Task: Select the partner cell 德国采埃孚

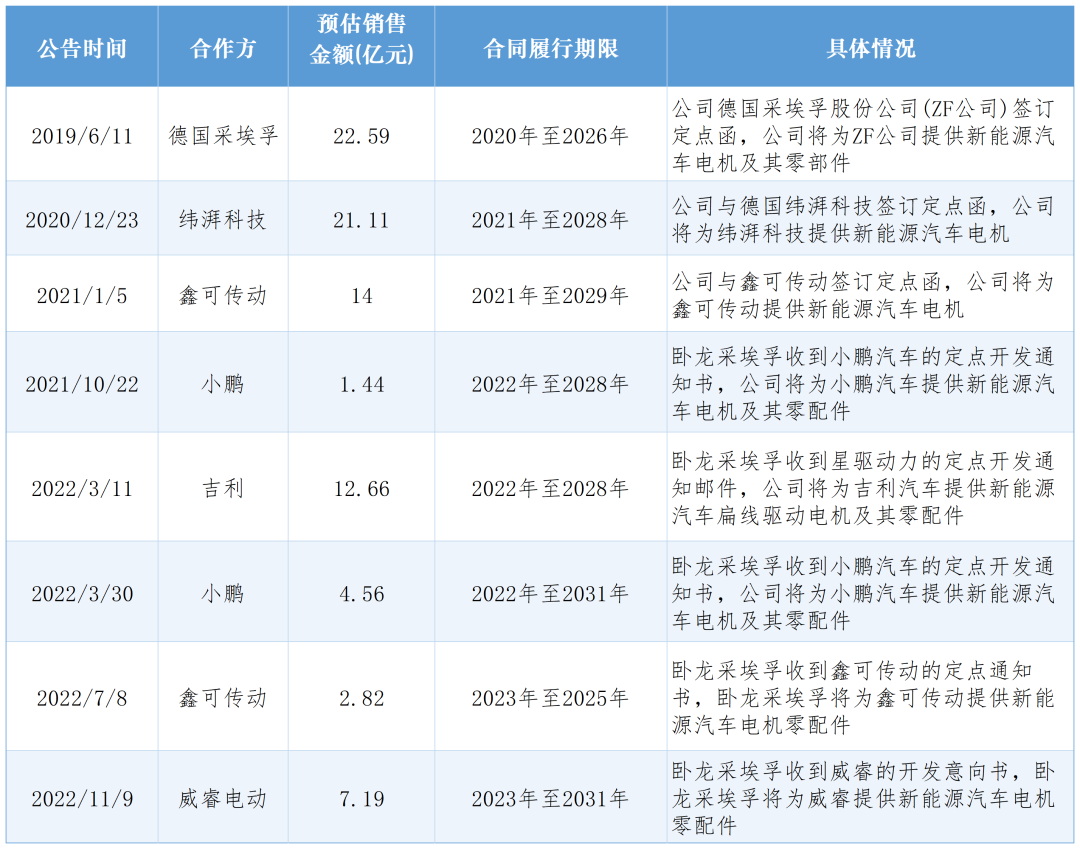Action: (223, 136)
